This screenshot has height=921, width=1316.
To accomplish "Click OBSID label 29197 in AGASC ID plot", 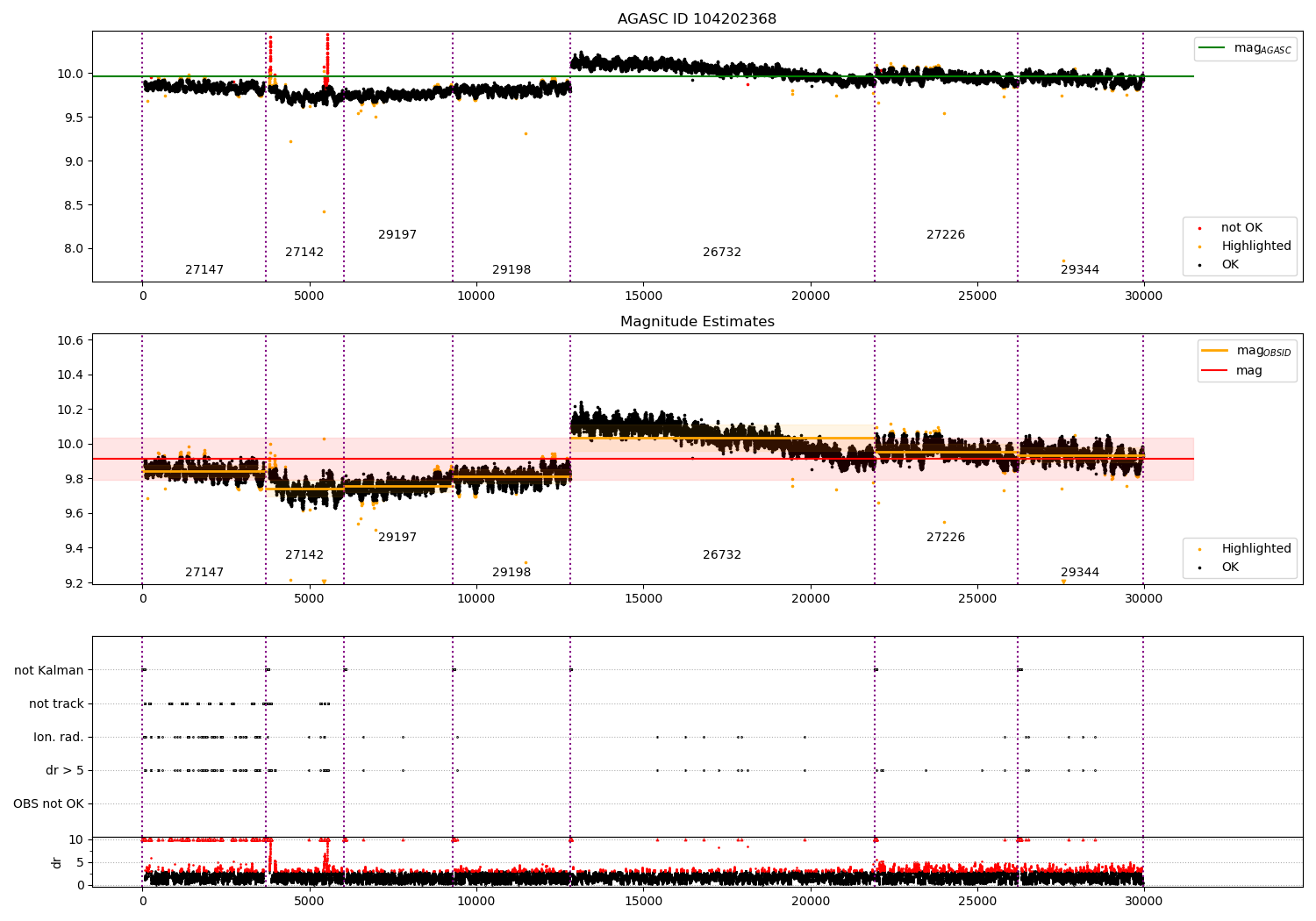I will (x=397, y=234).
